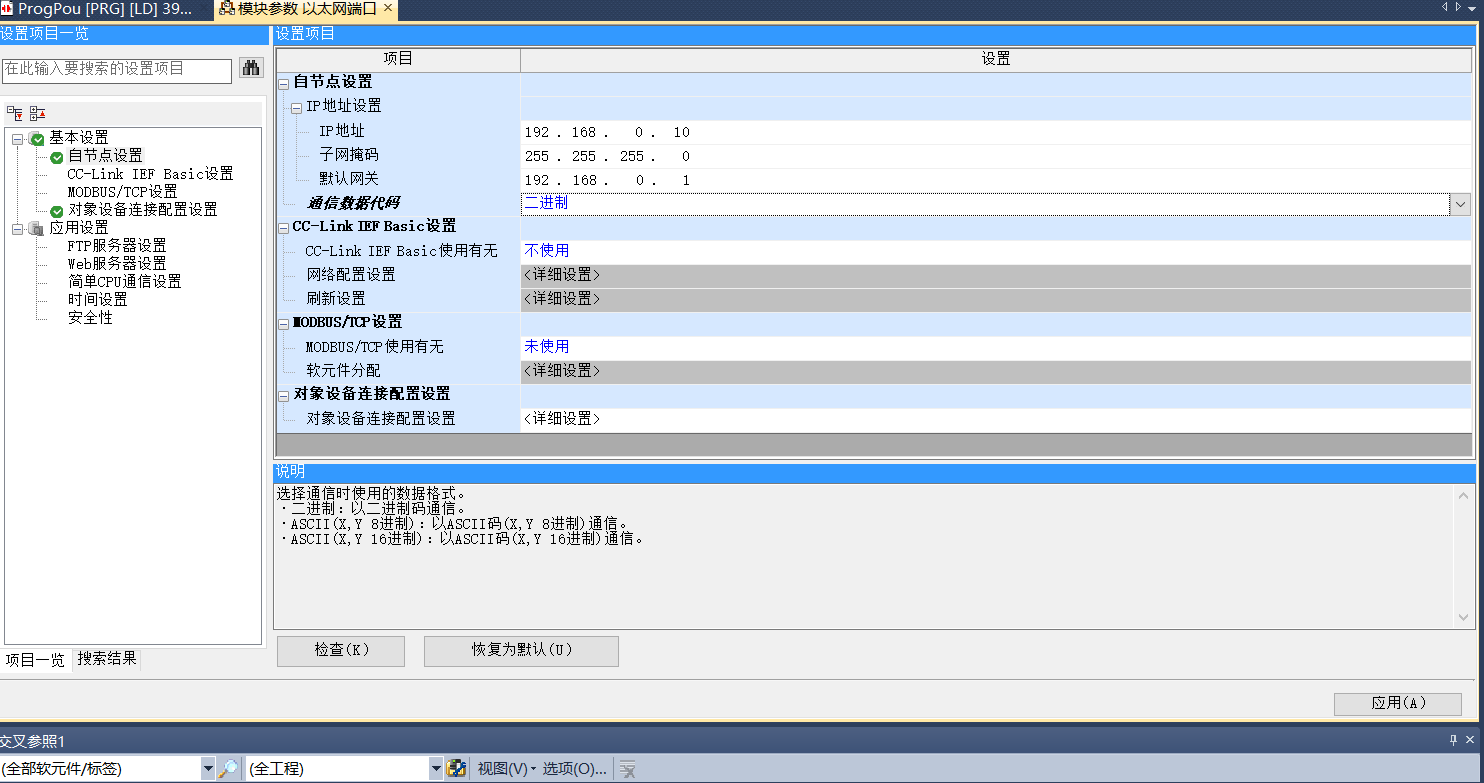Screen dimensions: 1484x783
Task: Open the 通信数据代码 dropdown arrow
Action: pos(1460,204)
